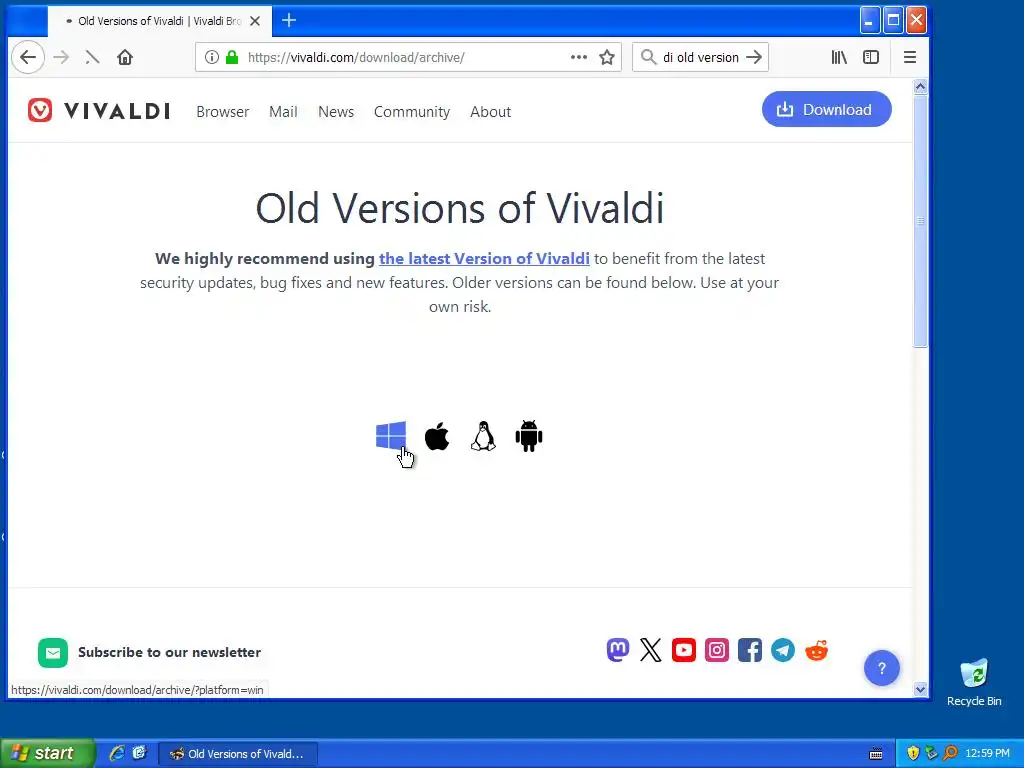
Task: Open the Recycle Bin on desktop
Action: [x=974, y=682]
